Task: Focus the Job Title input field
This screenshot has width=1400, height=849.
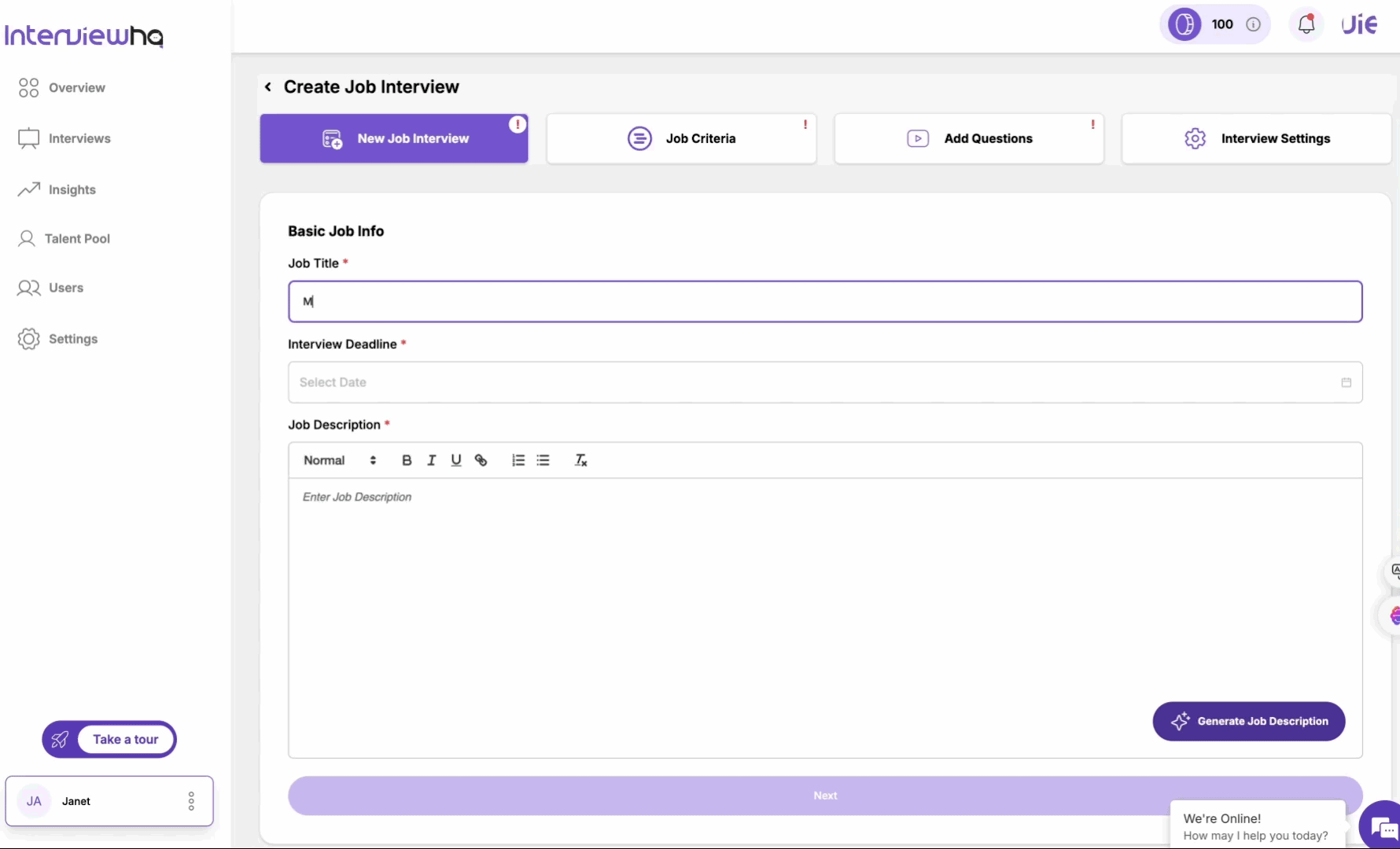Action: point(825,302)
